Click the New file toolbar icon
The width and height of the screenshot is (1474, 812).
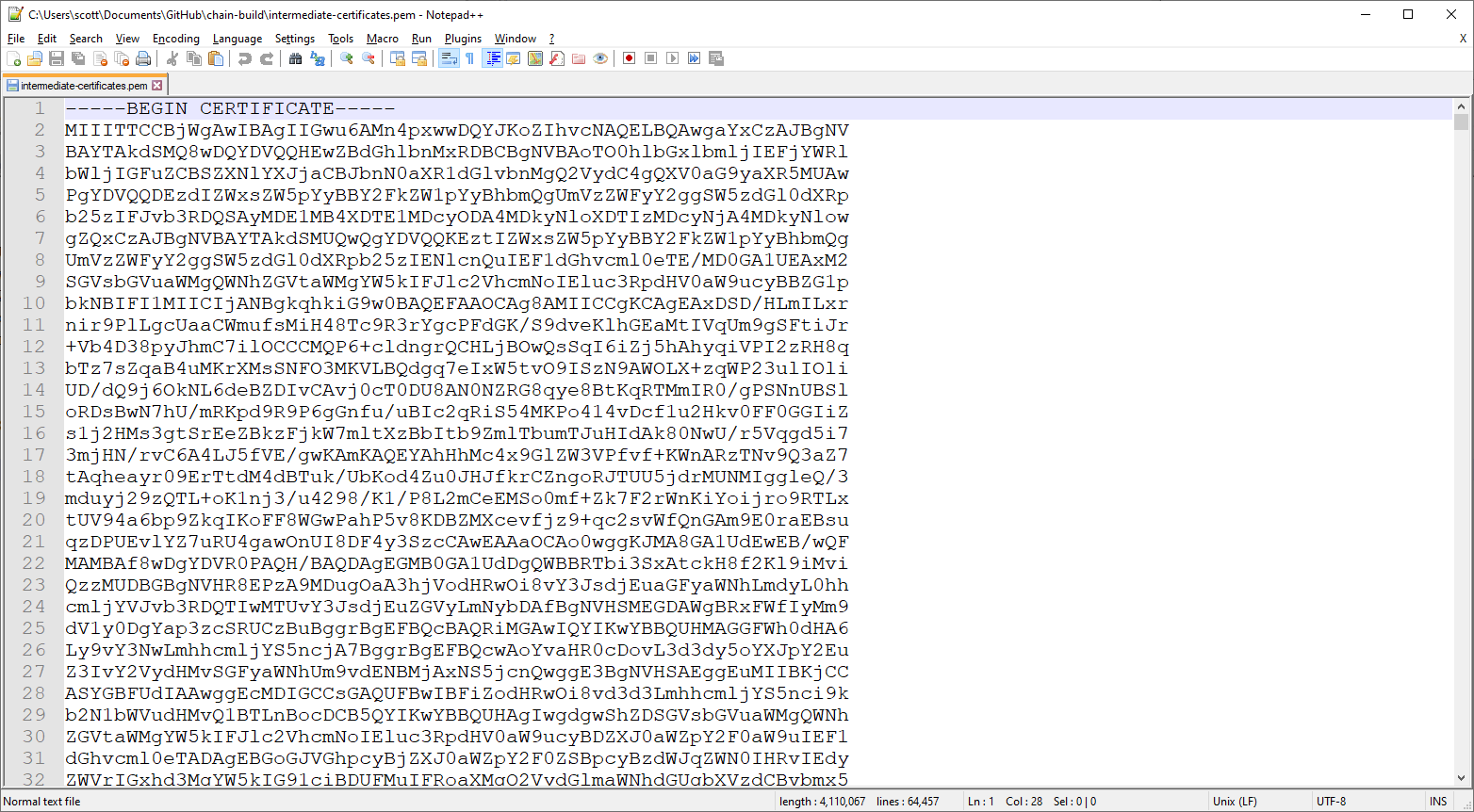pos(13,58)
